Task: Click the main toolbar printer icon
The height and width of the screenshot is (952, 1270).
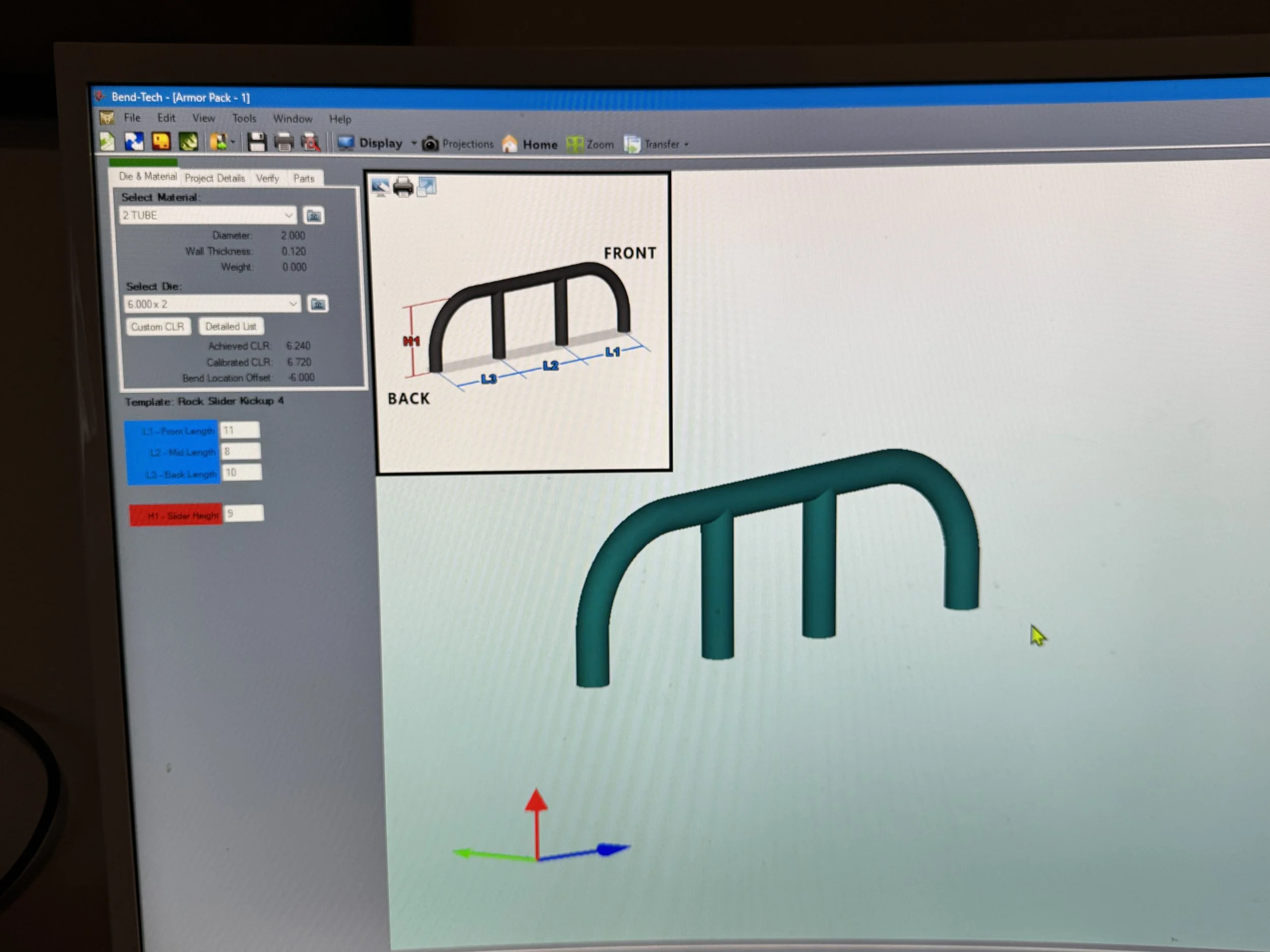Action: [x=283, y=142]
